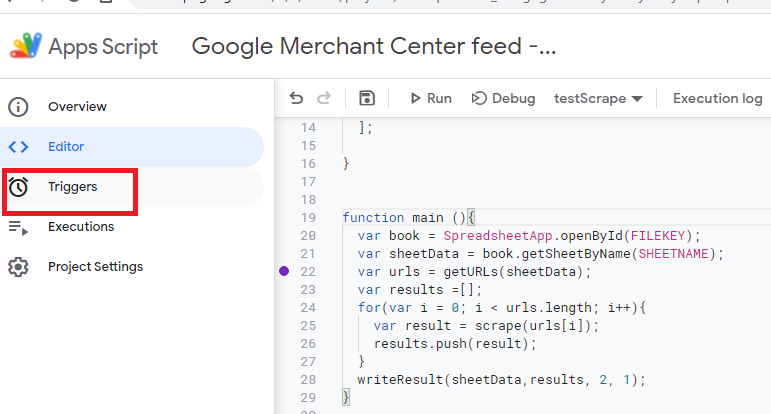Open the Execution log

(x=717, y=98)
